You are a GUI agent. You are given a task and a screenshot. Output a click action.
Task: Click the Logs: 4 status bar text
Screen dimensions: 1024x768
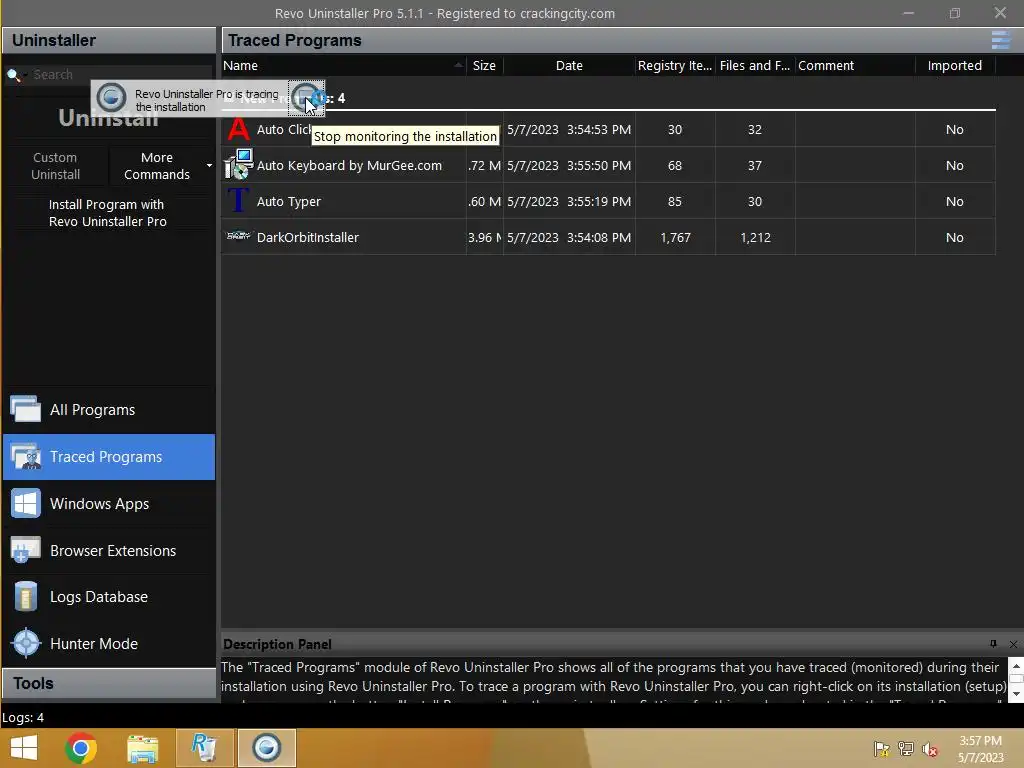click(23, 717)
